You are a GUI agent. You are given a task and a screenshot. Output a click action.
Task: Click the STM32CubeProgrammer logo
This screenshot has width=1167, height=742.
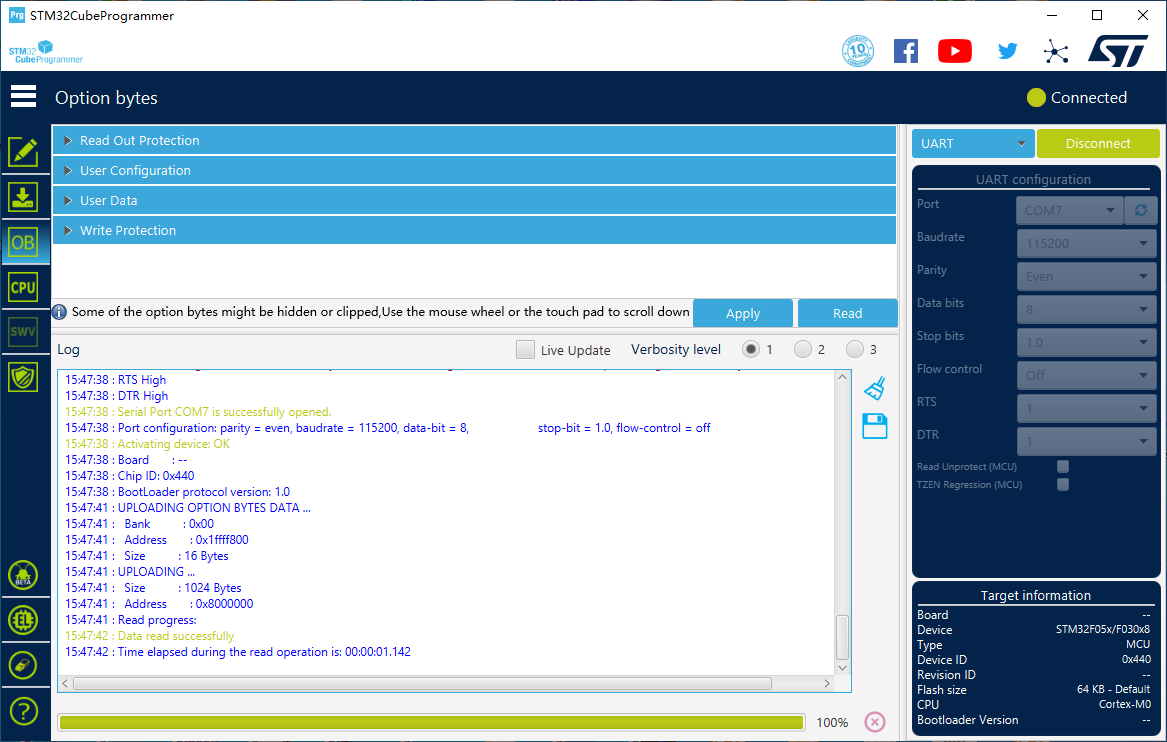(45, 52)
